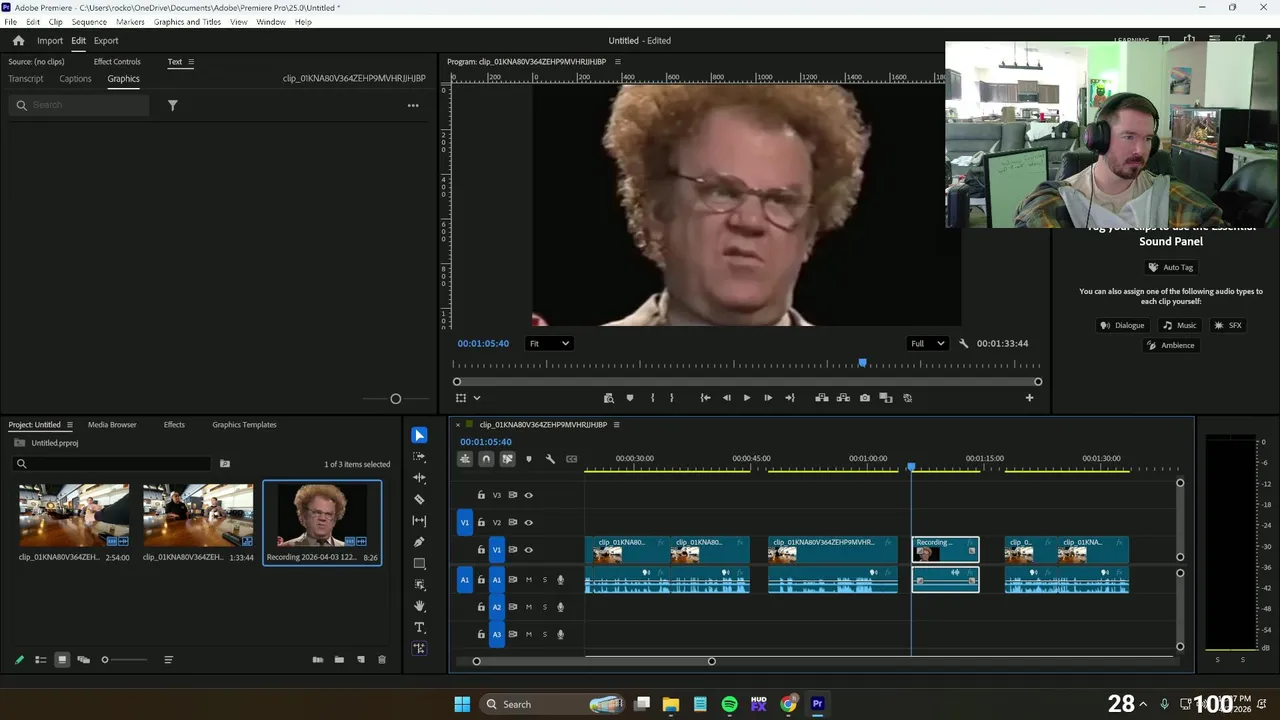This screenshot has width=1280, height=720.
Task: Open Project panel sort icons menu
Action: tap(168, 660)
